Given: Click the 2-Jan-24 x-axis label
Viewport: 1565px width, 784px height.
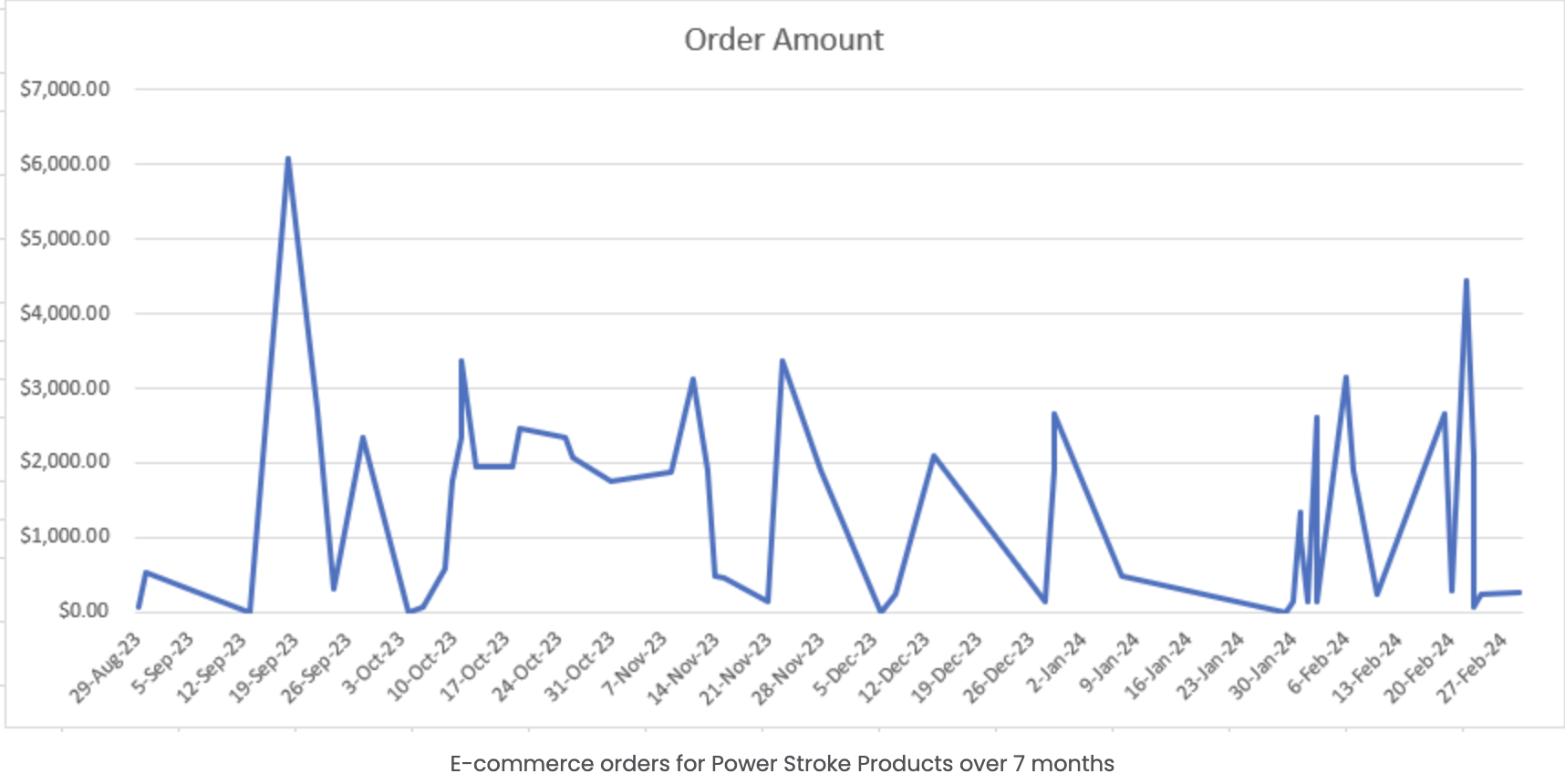Looking at the screenshot, I should point(1056,663).
